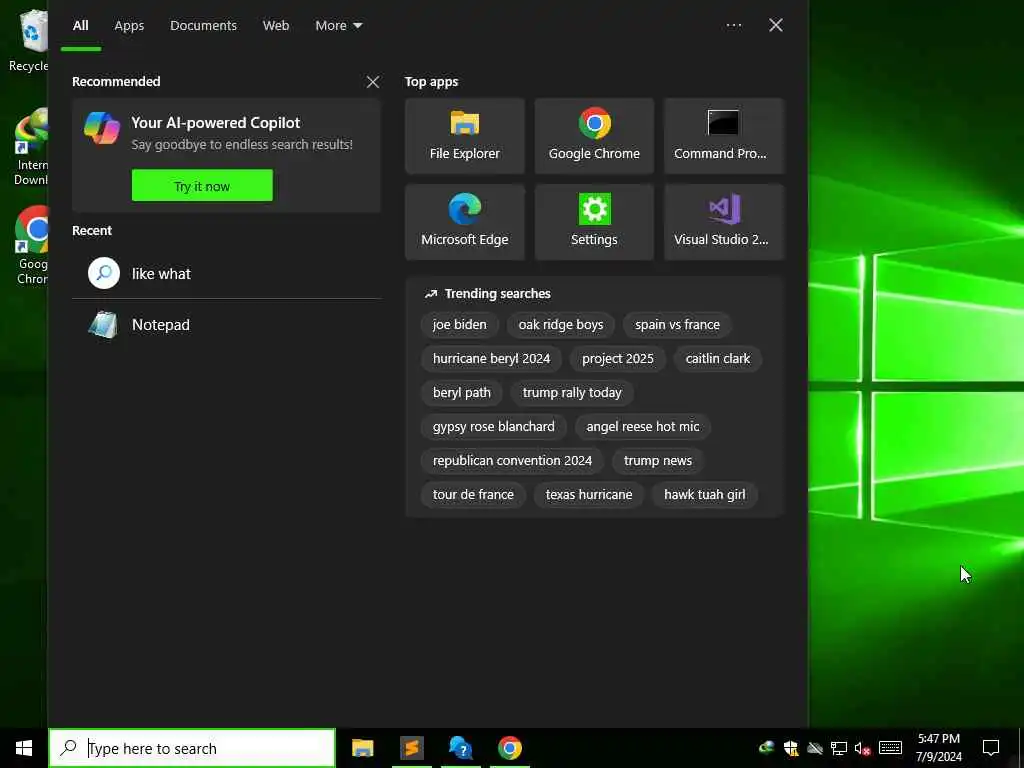Image resolution: width=1024 pixels, height=768 pixels.
Task: Open File Explorer on the taskbar
Action: pyautogui.click(x=362, y=748)
